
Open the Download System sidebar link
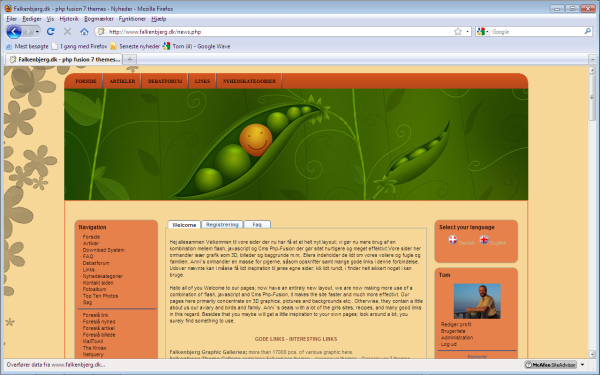[x=103, y=250]
